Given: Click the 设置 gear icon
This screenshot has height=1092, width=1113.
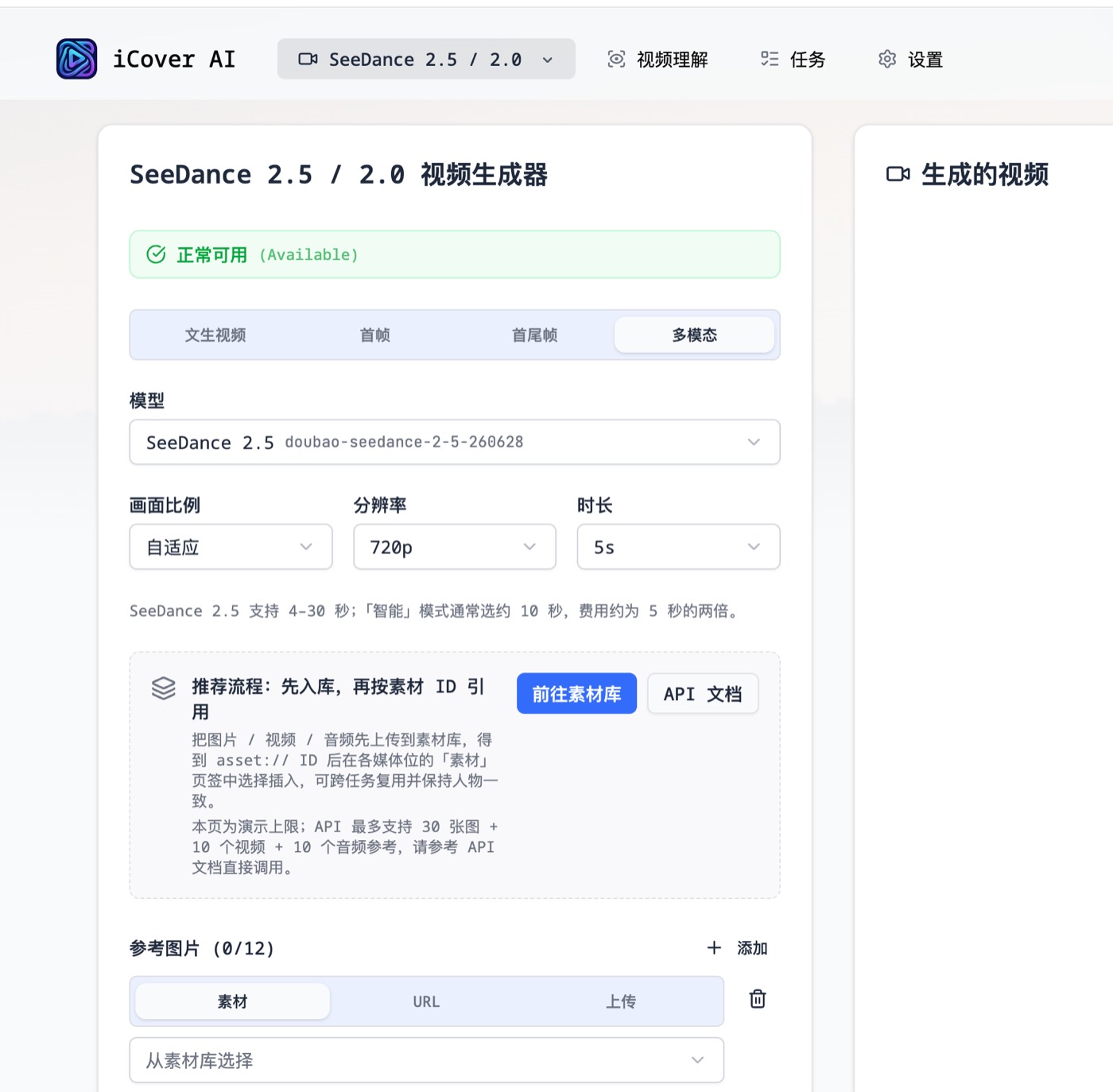Looking at the screenshot, I should [887, 59].
